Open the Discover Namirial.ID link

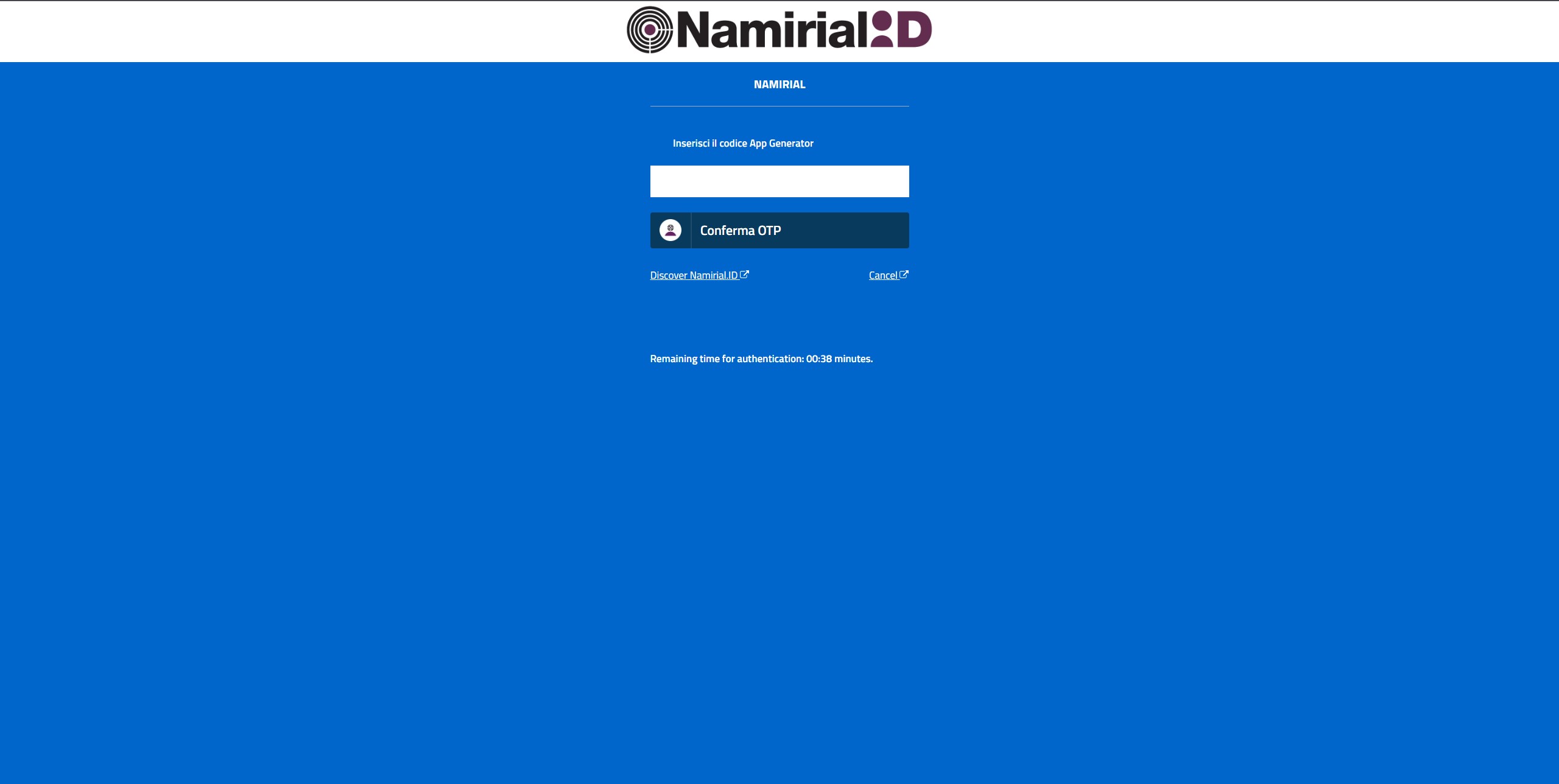(x=699, y=275)
